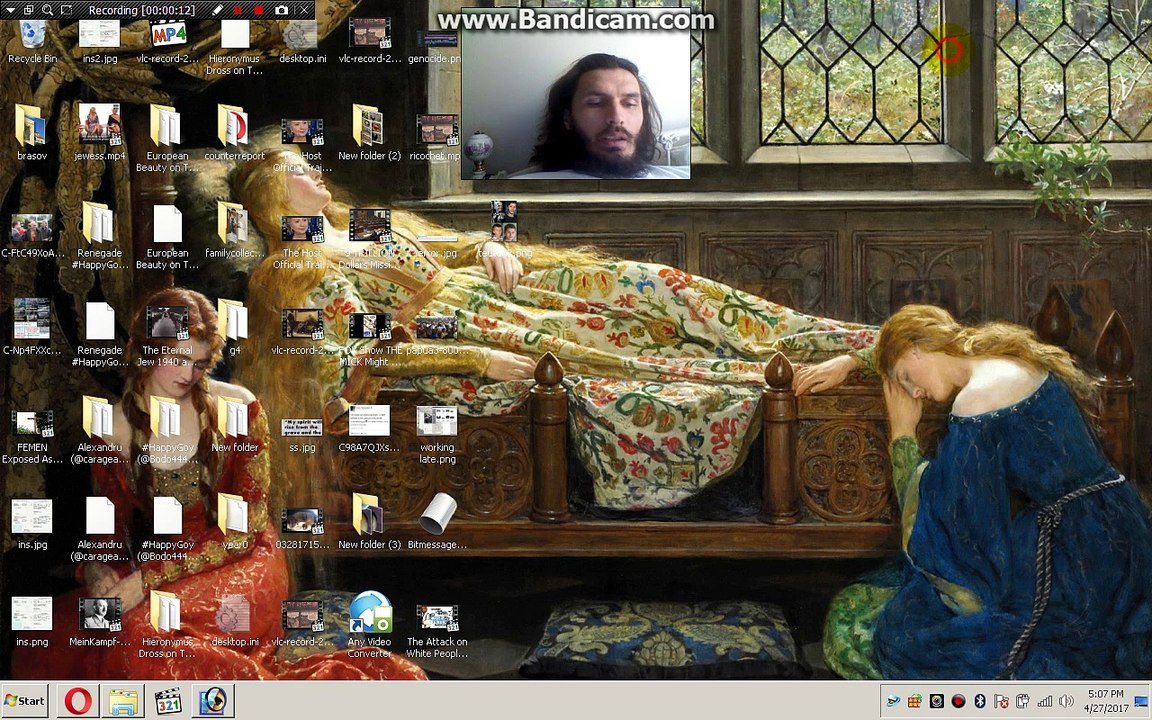Open the volume speaker tray icon
This screenshot has width=1152, height=720.
(x=1066, y=701)
